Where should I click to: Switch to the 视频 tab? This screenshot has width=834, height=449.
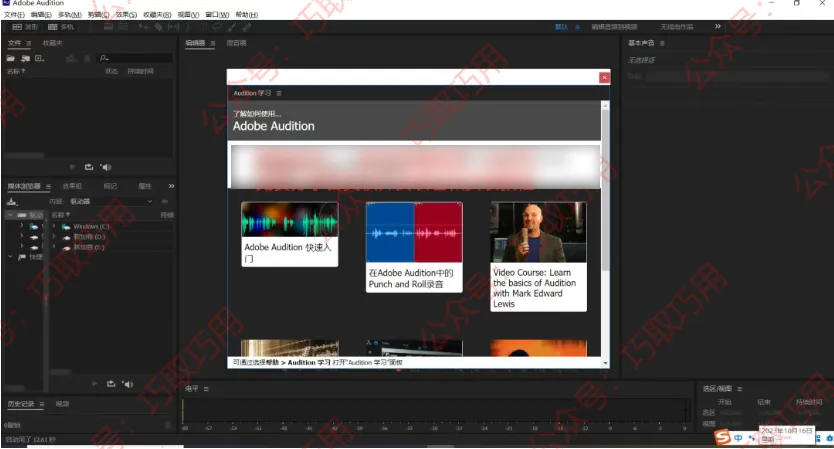62,404
